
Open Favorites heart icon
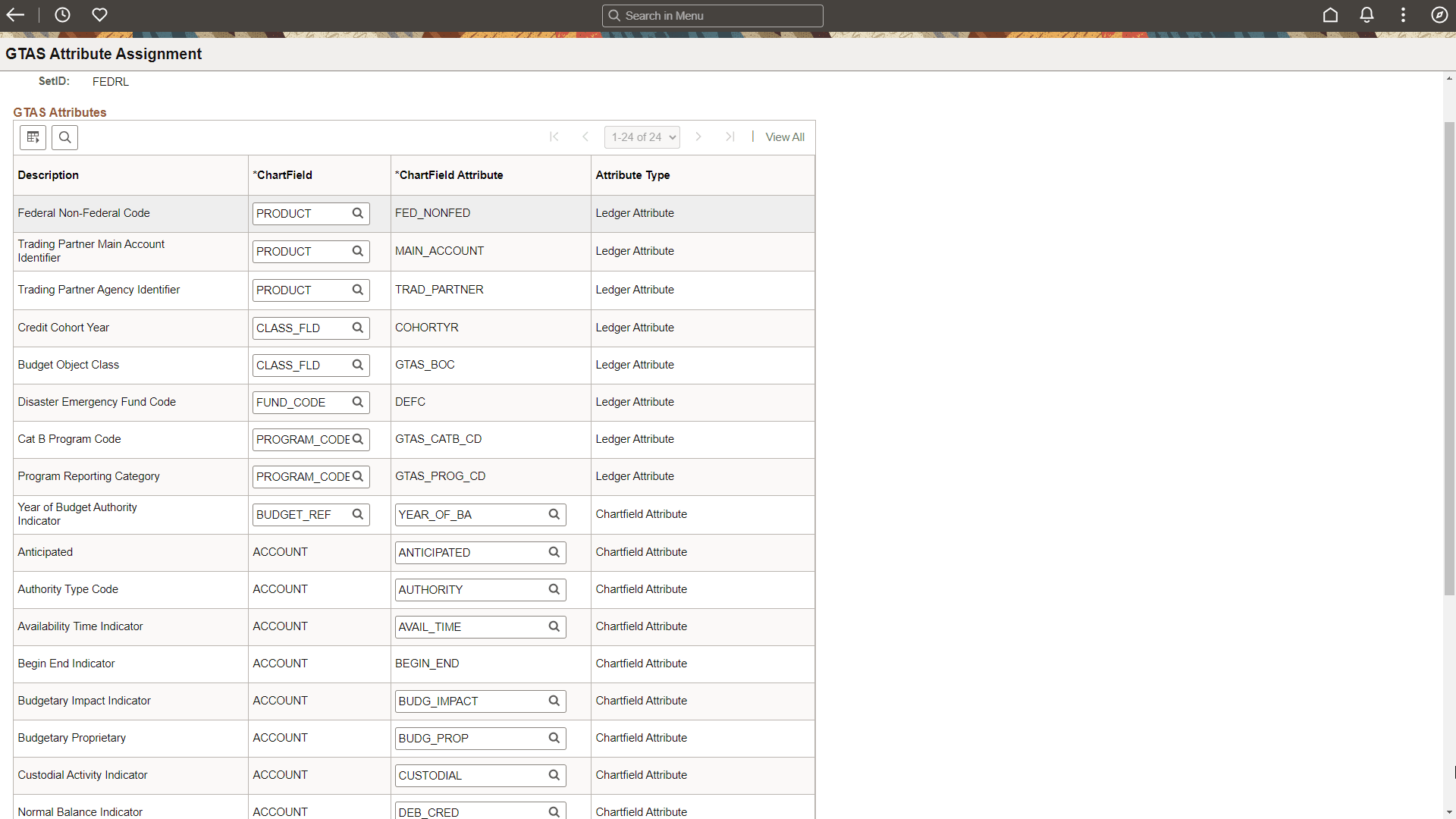(99, 15)
